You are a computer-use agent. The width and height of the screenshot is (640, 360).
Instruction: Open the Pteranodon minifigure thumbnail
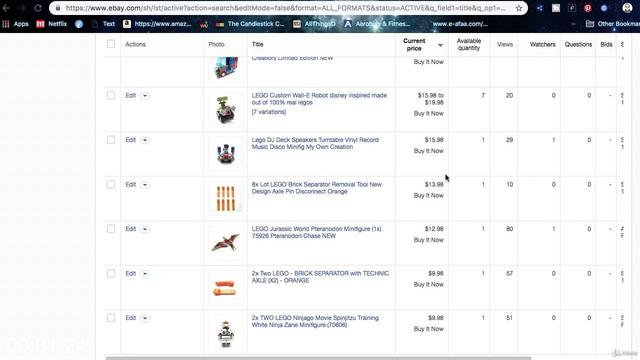pos(225,243)
